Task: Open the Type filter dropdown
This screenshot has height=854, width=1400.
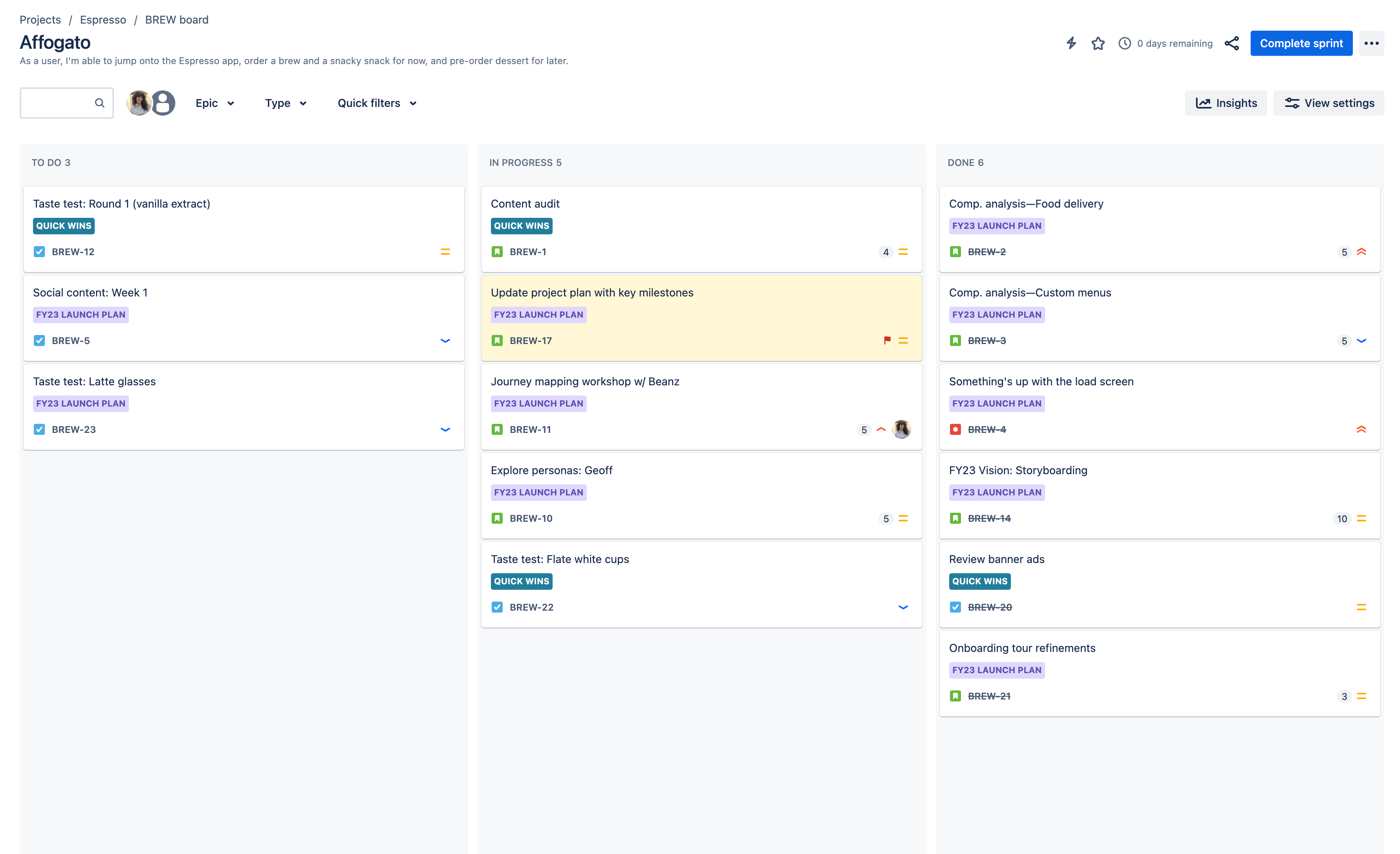Action: [285, 103]
